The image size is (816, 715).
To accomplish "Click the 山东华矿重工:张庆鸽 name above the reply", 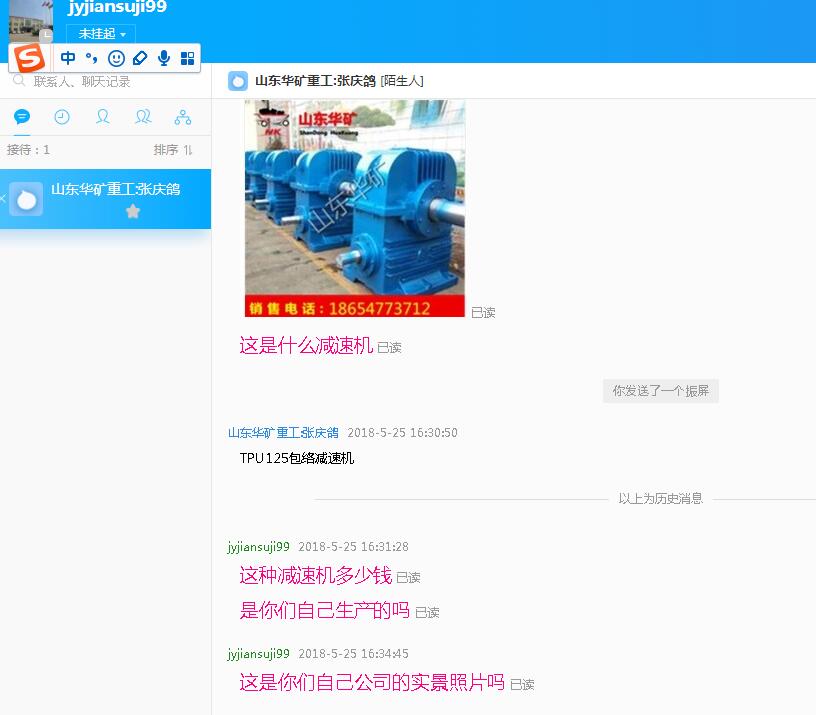I will click(x=283, y=434).
